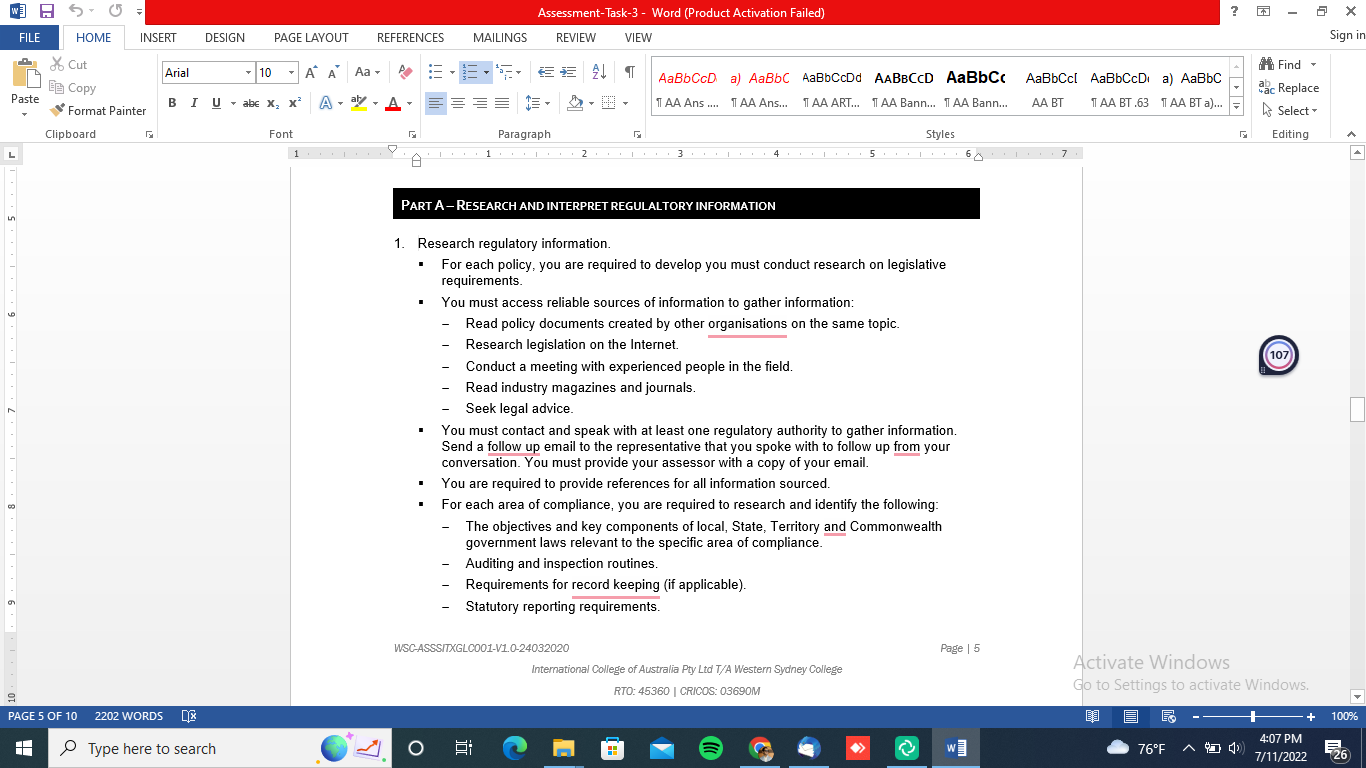Open the REVIEW ribbon tab
The image size is (1366, 768).
(x=576, y=38)
